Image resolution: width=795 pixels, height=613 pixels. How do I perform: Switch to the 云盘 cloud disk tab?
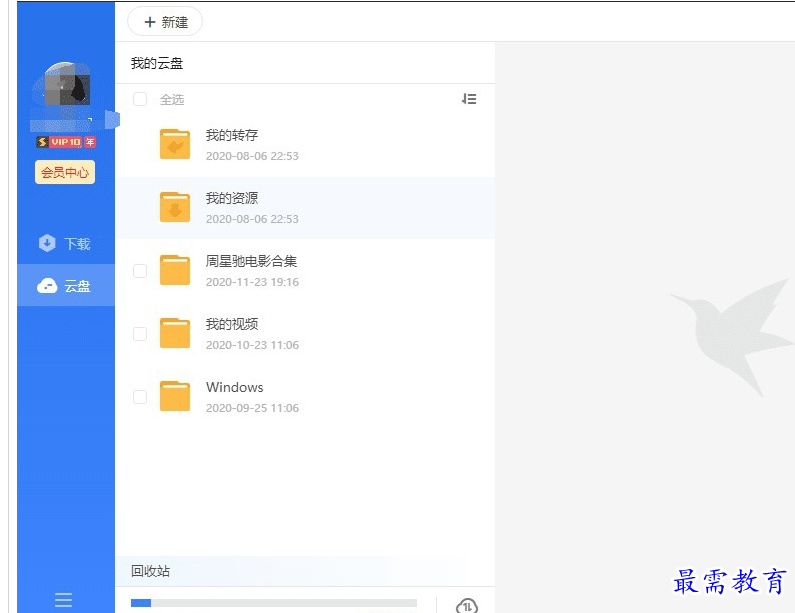tap(66, 285)
